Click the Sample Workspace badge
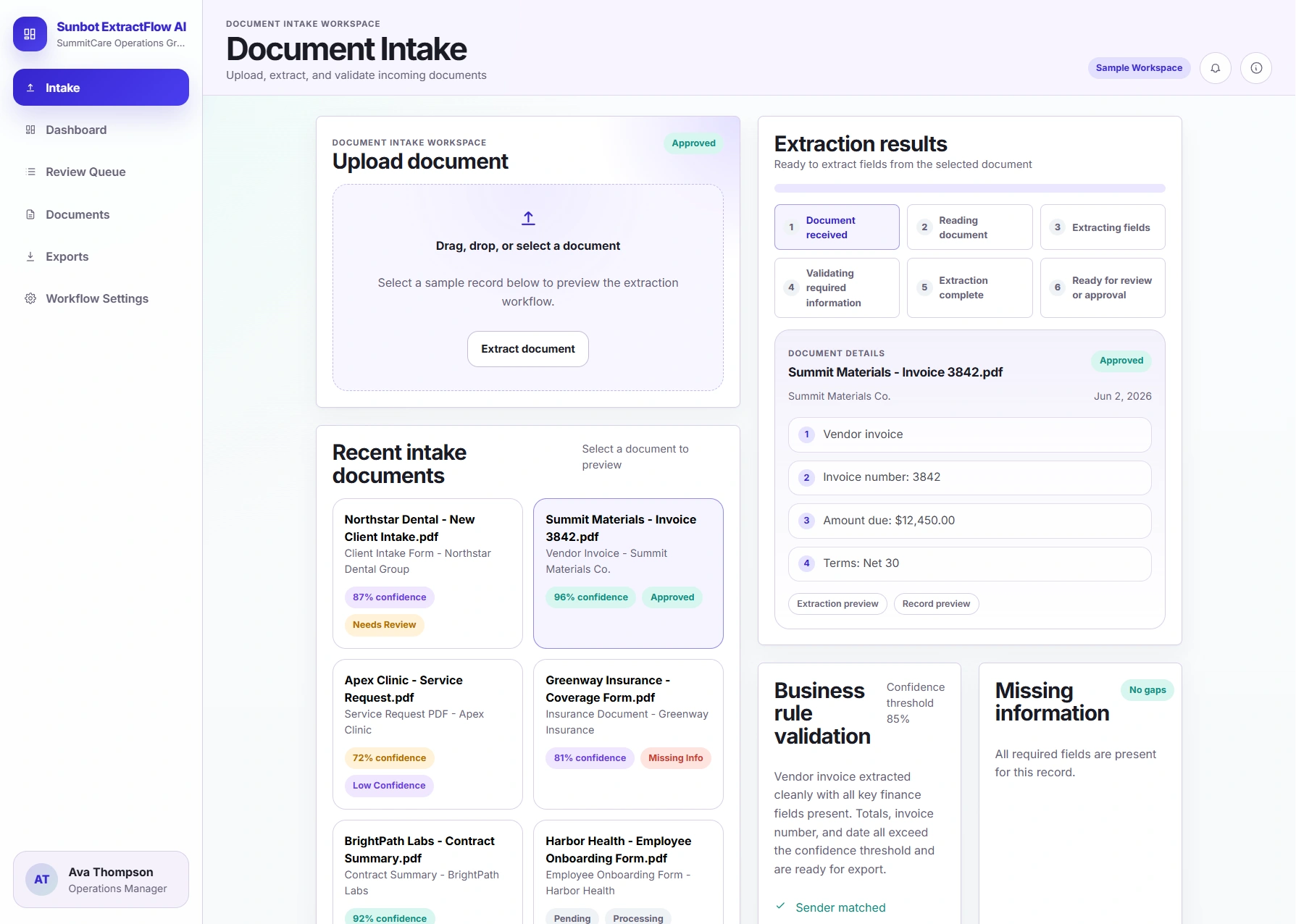The image size is (1296, 924). pos(1139,68)
